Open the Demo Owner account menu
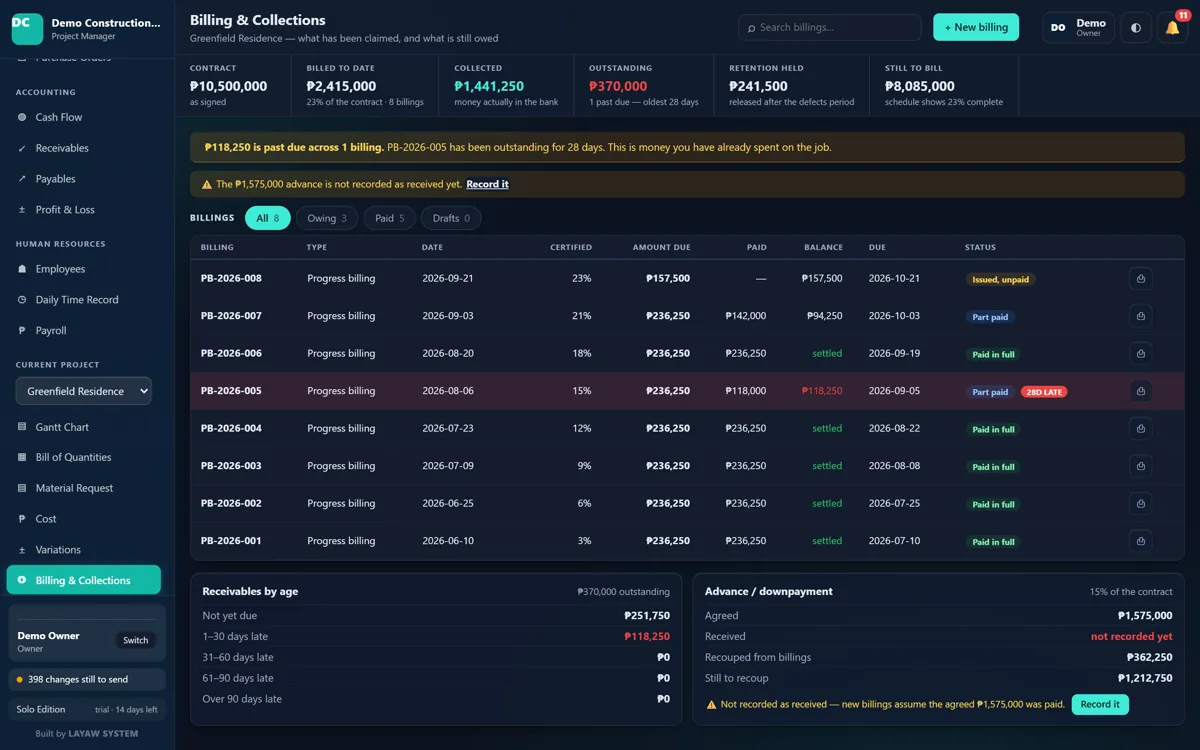The image size is (1200, 750). tap(1078, 28)
